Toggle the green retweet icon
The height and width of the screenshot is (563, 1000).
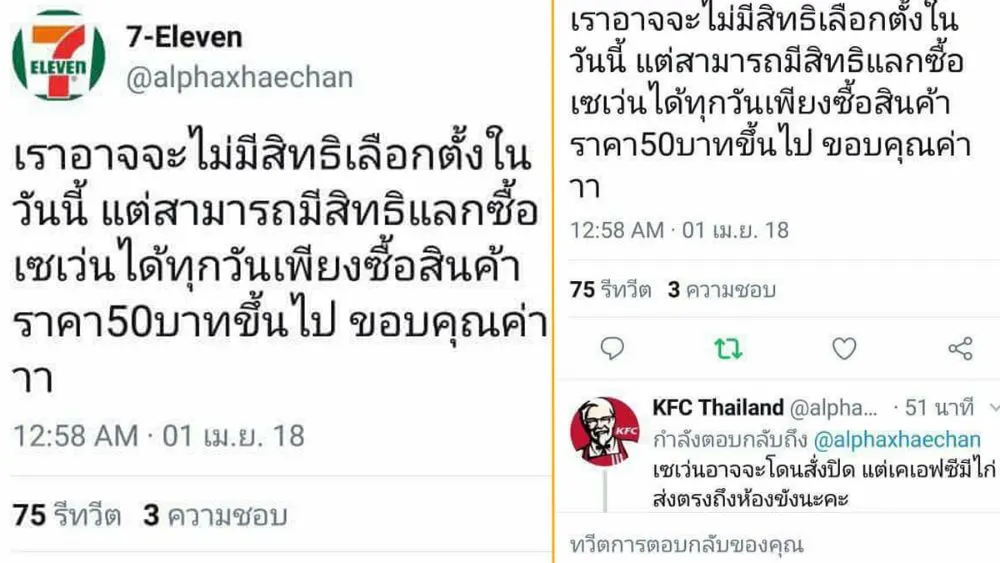(728, 349)
